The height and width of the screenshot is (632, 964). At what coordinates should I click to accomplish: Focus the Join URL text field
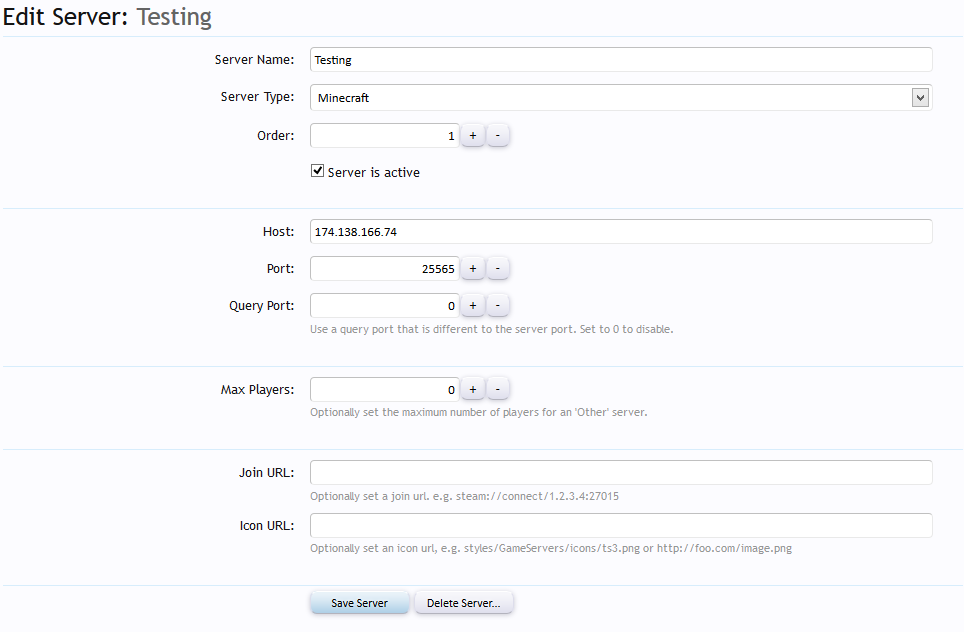pos(620,473)
